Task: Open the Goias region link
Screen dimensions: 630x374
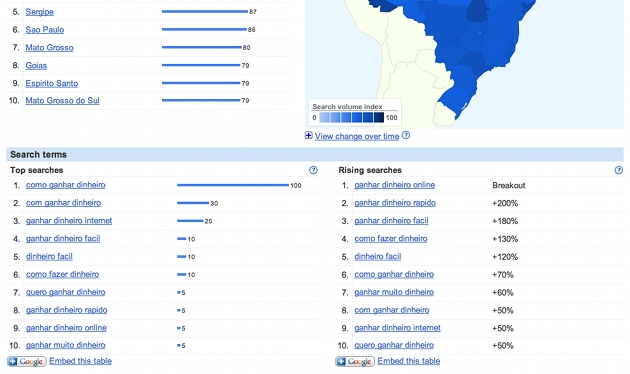Action: tap(36, 65)
